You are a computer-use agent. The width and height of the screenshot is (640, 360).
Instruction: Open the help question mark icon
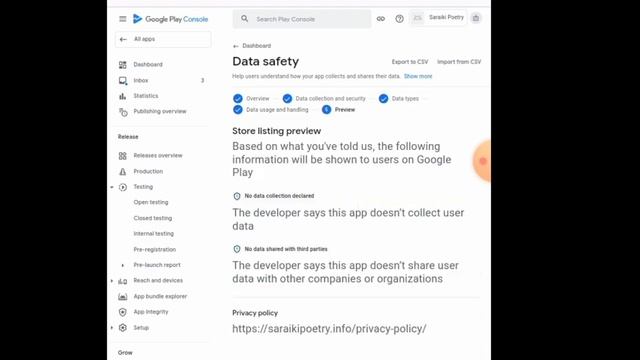pyautogui.click(x=399, y=19)
